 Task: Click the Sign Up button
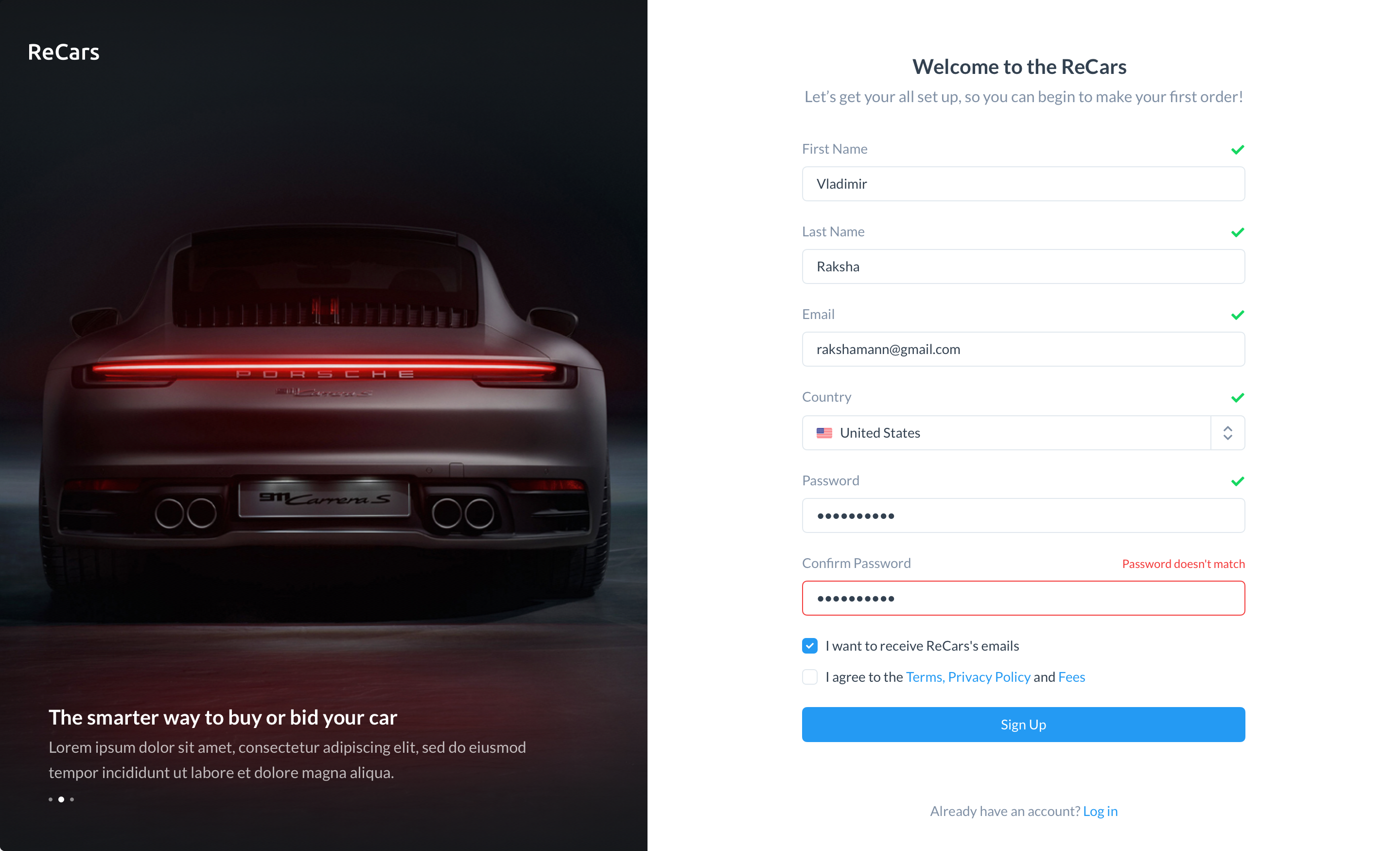tap(1024, 724)
